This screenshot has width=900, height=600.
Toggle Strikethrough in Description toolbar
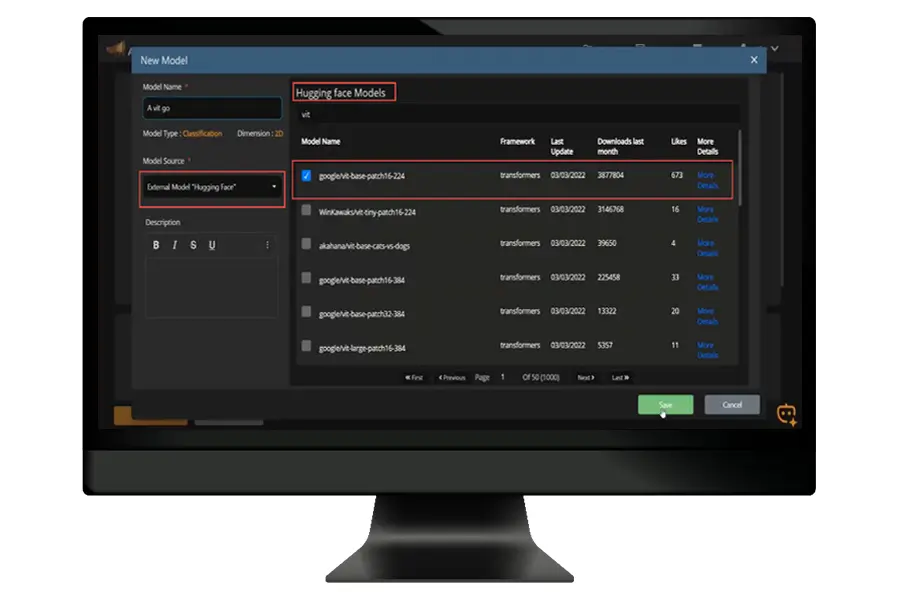click(193, 245)
